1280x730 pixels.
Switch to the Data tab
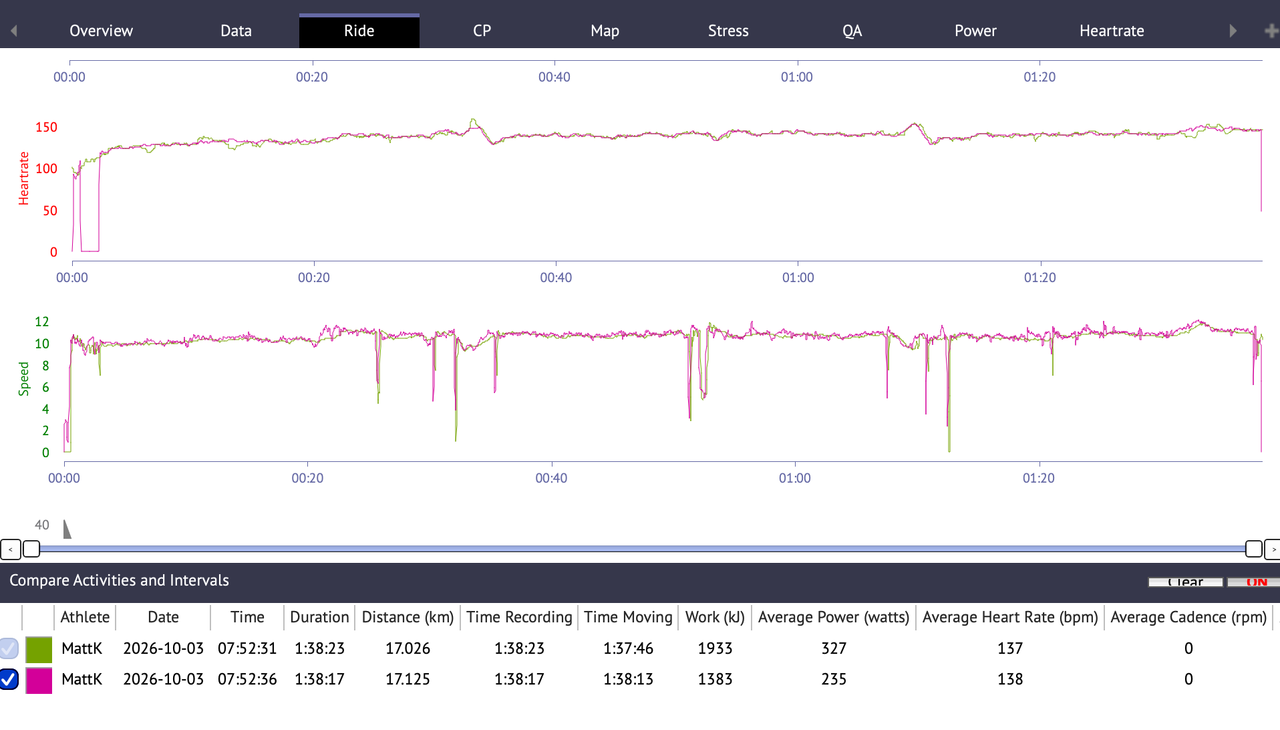[x=236, y=31]
